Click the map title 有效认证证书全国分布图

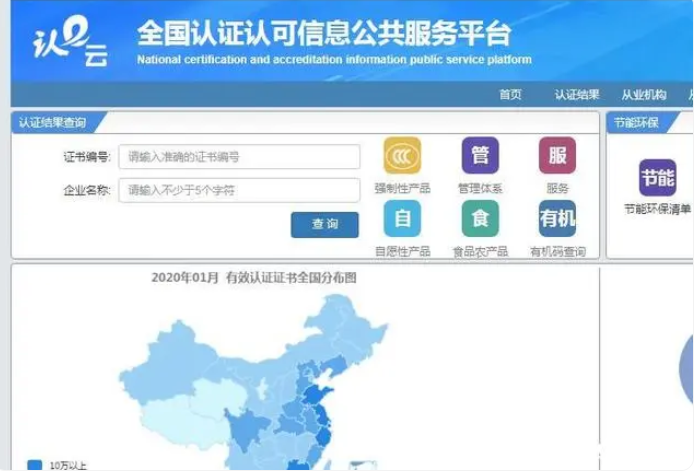[291, 278]
